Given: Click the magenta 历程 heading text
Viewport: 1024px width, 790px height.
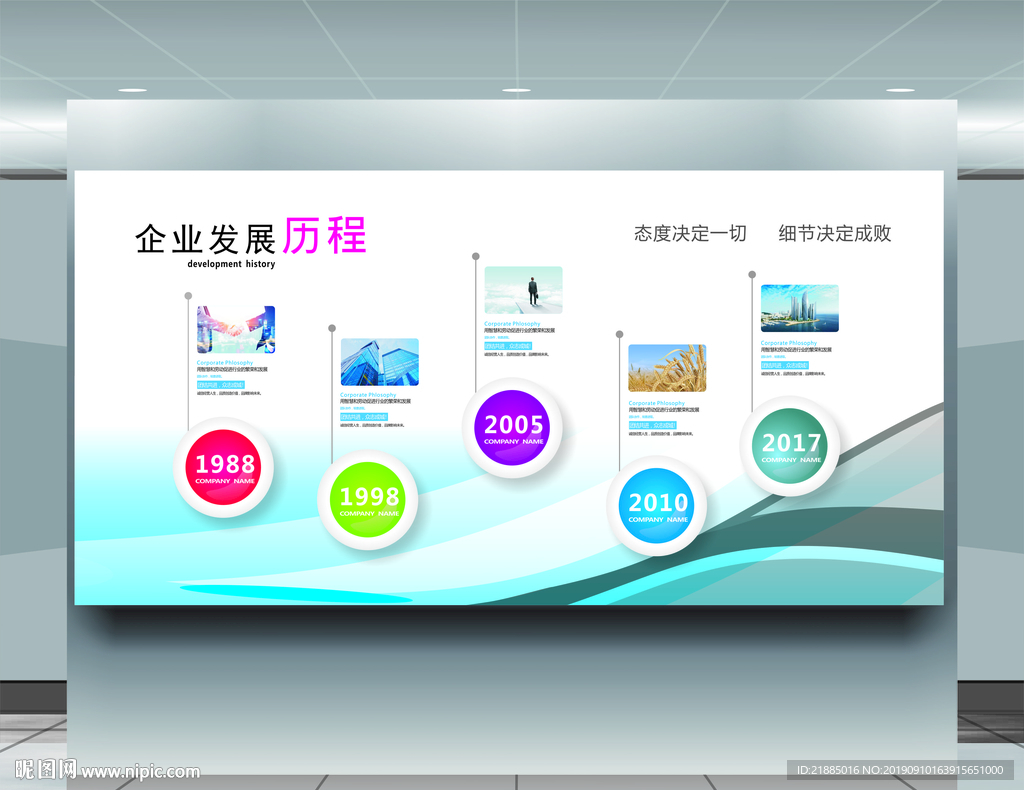Looking at the screenshot, I should [x=325, y=236].
